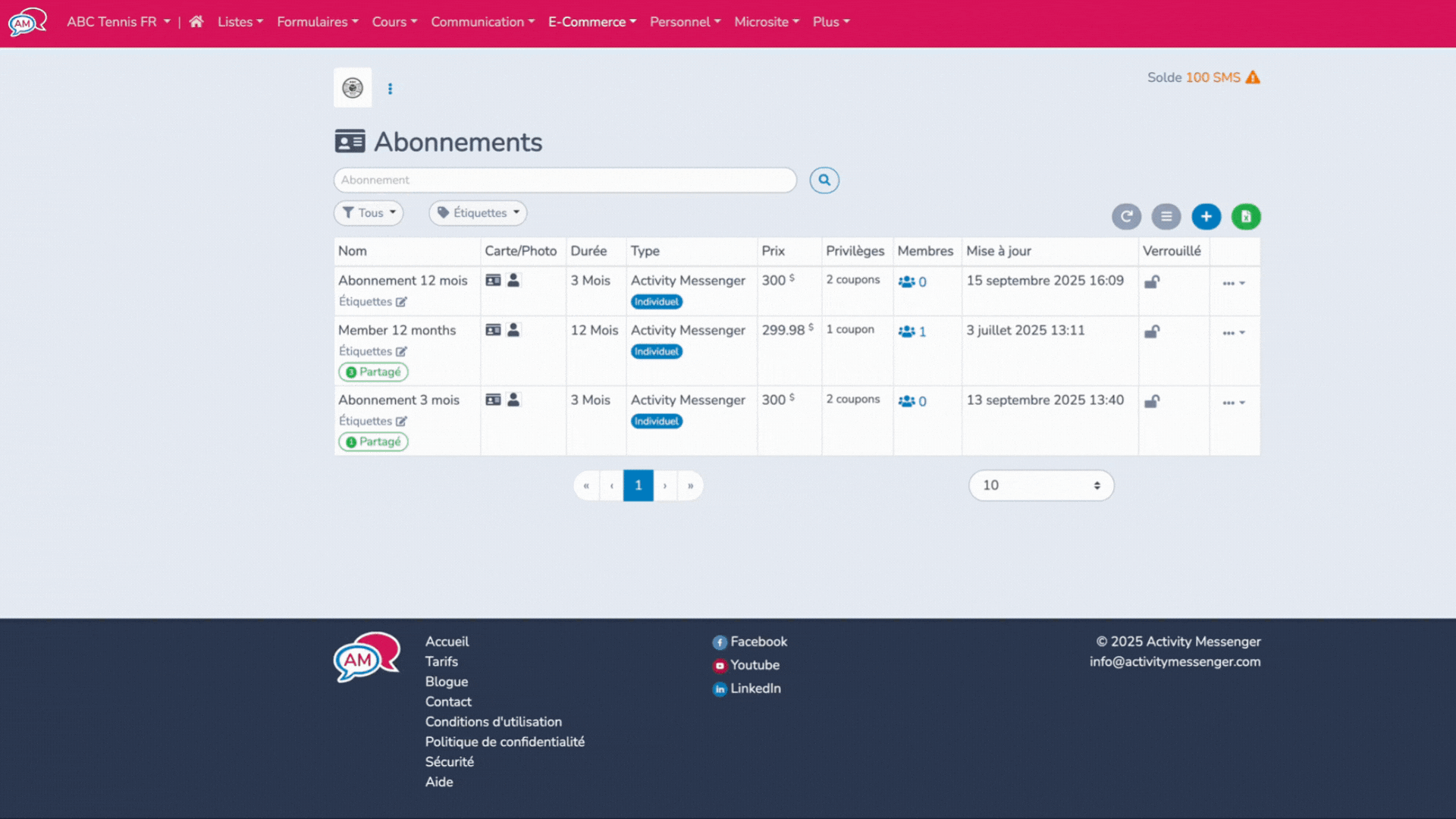The image size is (1456, 819).
Task: Open the Tous filter dropdown
Action: point(368,213)
